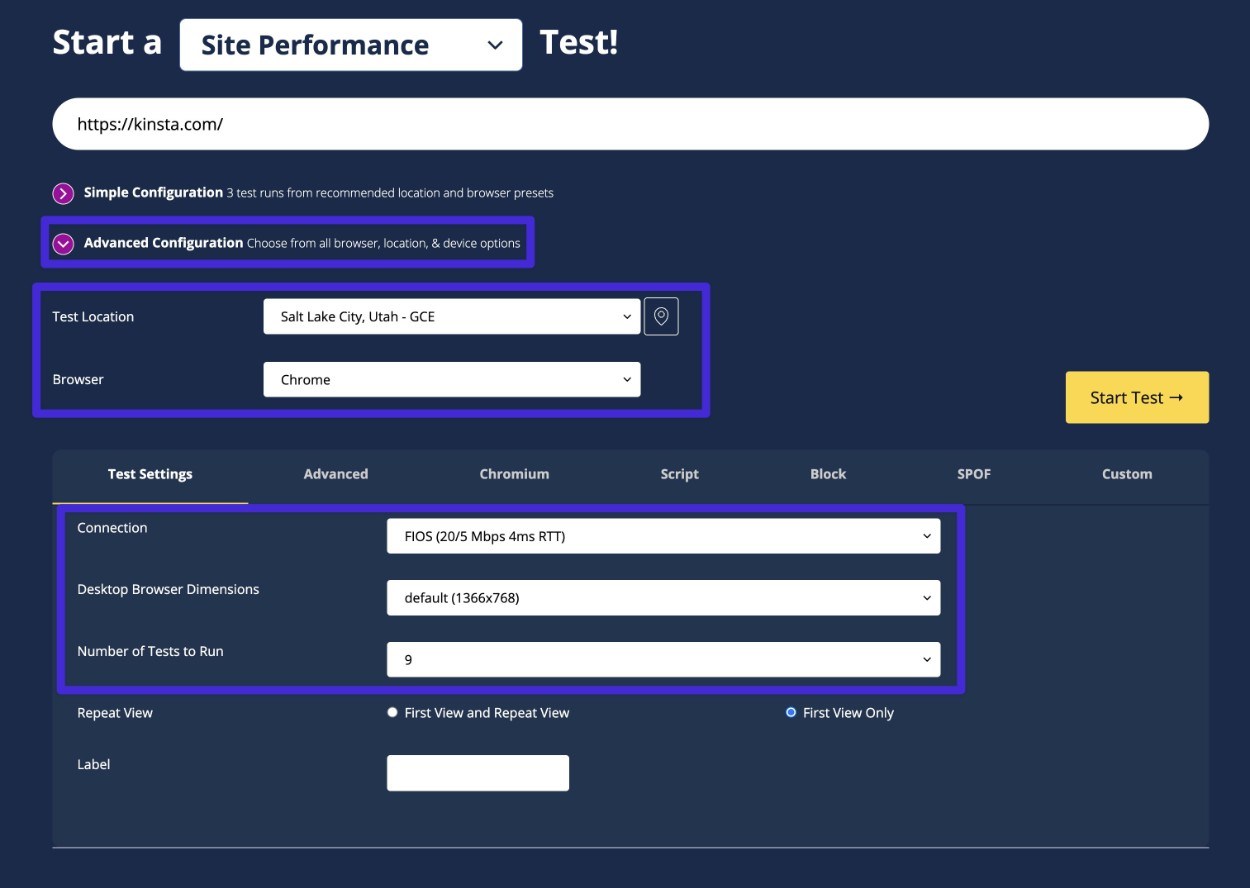Select the First View Only option

790,712
